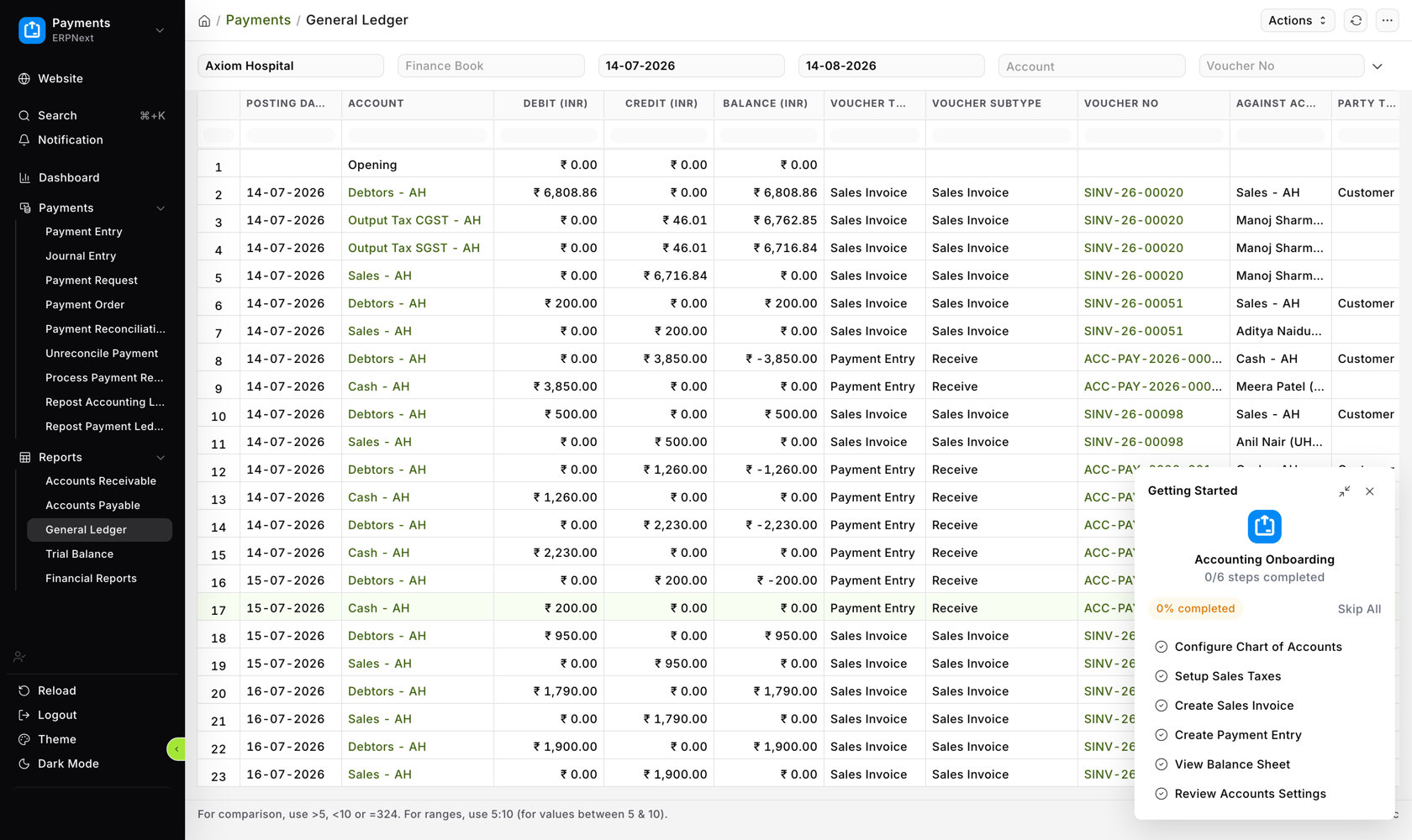Screen dimensions: 1412x840
Task: Click the Voucher No filter field
Action: [x=1281, y=66]
